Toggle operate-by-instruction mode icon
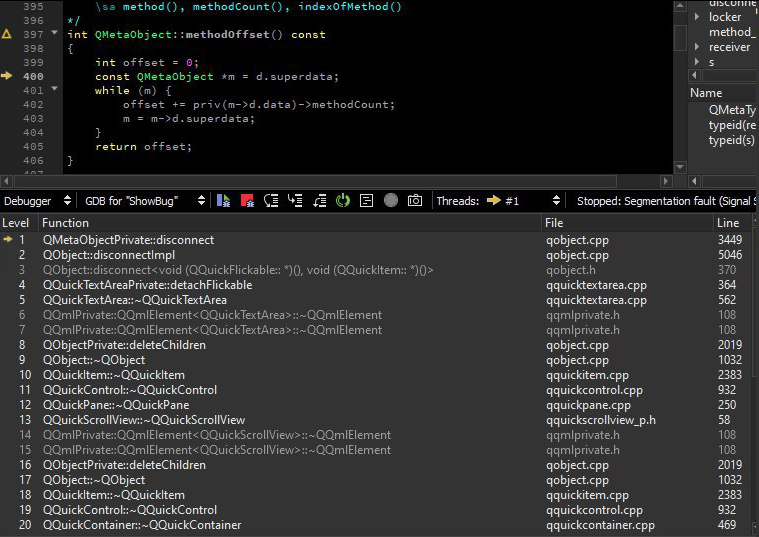 click(x=367, y=201)
